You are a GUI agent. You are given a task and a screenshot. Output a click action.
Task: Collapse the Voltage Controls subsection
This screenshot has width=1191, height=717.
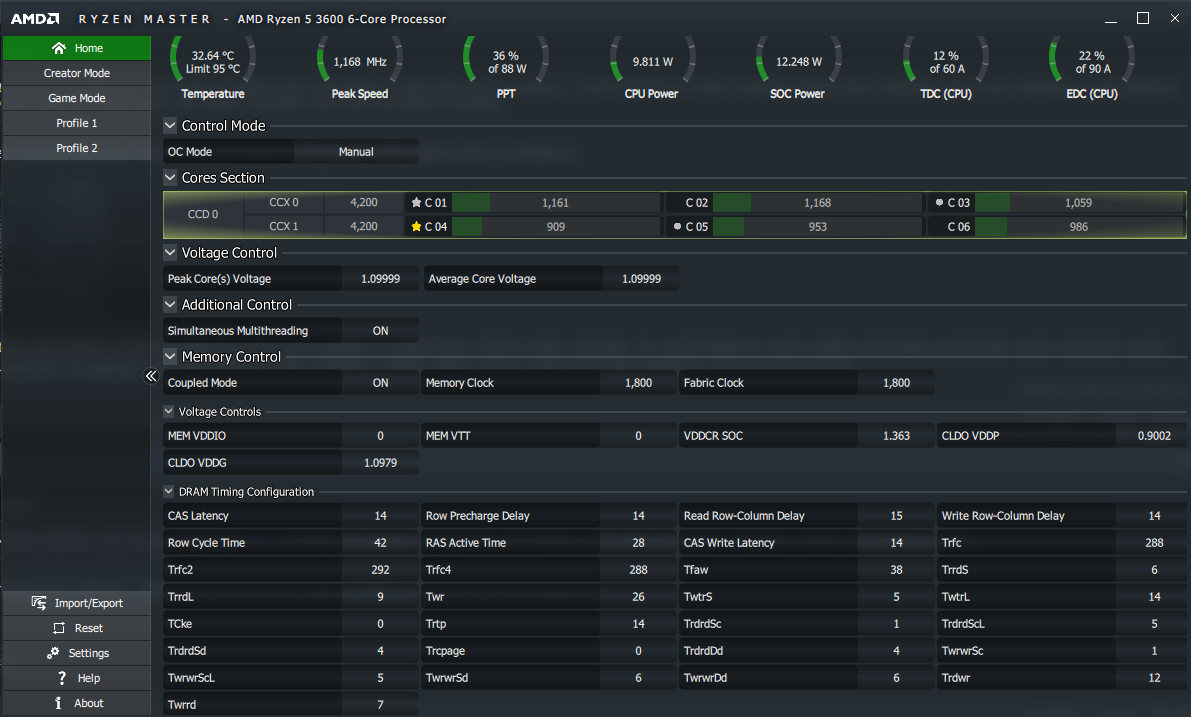(169, 411)
